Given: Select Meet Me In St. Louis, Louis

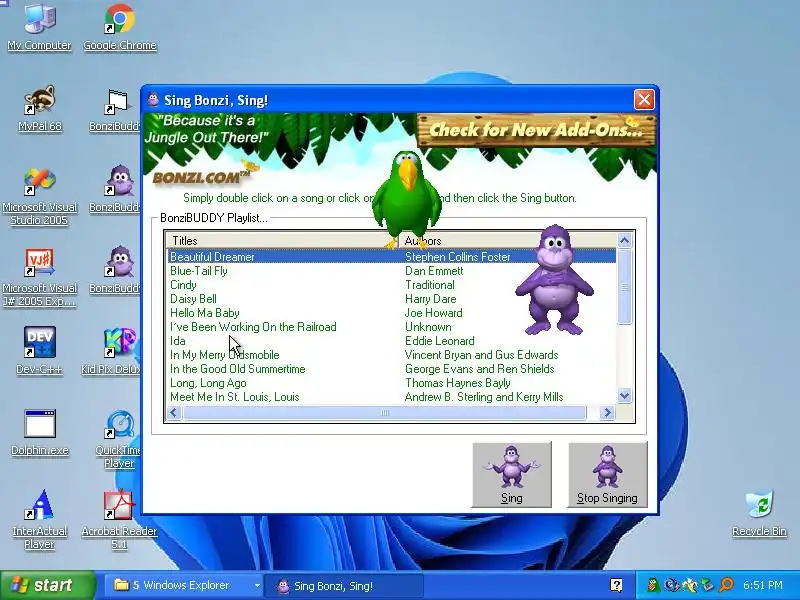Looking at the screenshot, I should click(x=235, y=397).
